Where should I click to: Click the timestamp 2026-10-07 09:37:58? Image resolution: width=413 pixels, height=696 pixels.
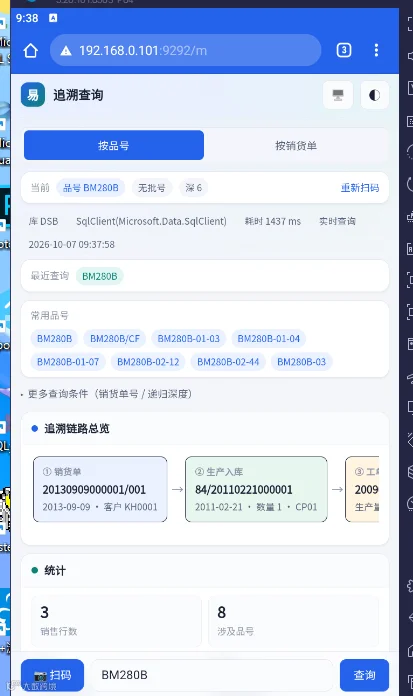[71, 245]
